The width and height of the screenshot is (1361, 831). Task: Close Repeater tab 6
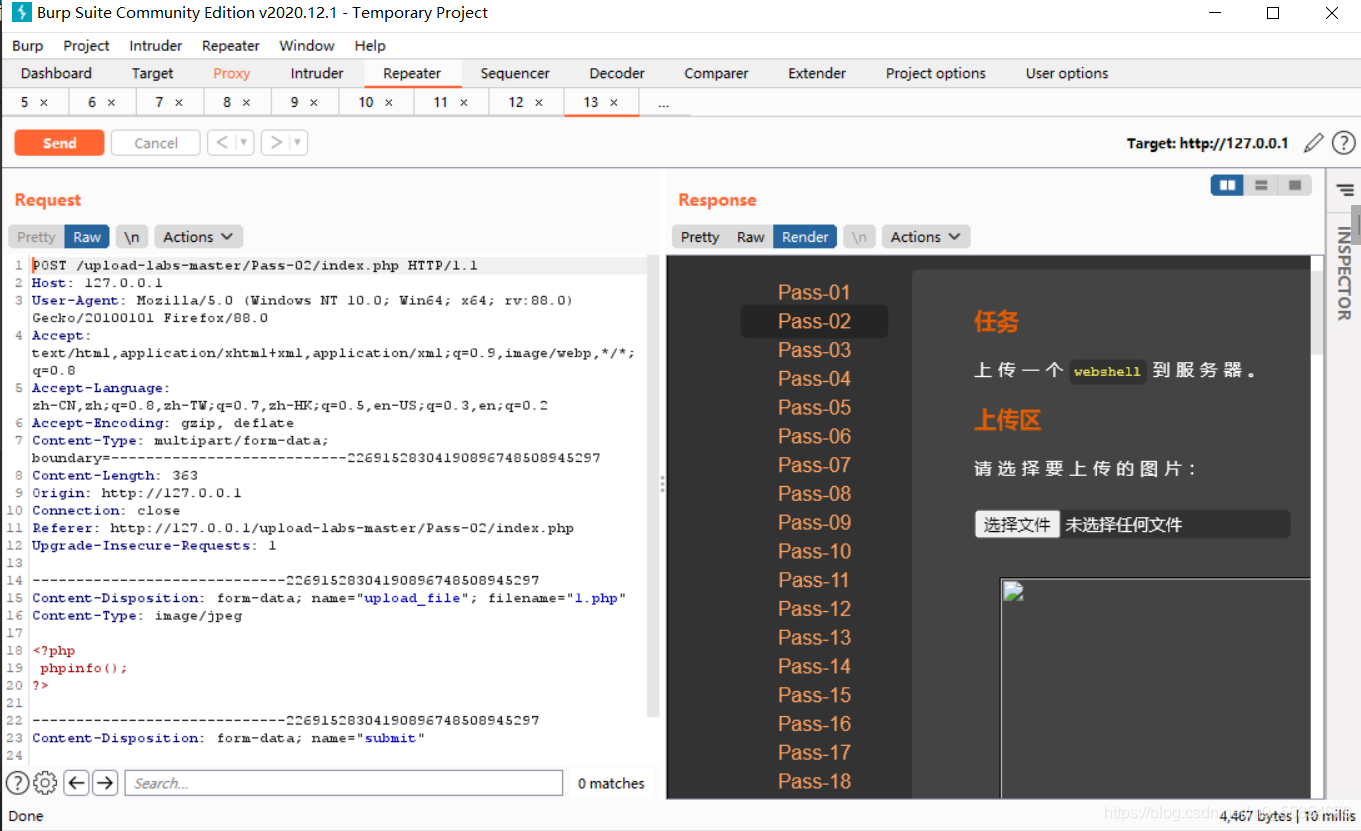pos(112,103)
